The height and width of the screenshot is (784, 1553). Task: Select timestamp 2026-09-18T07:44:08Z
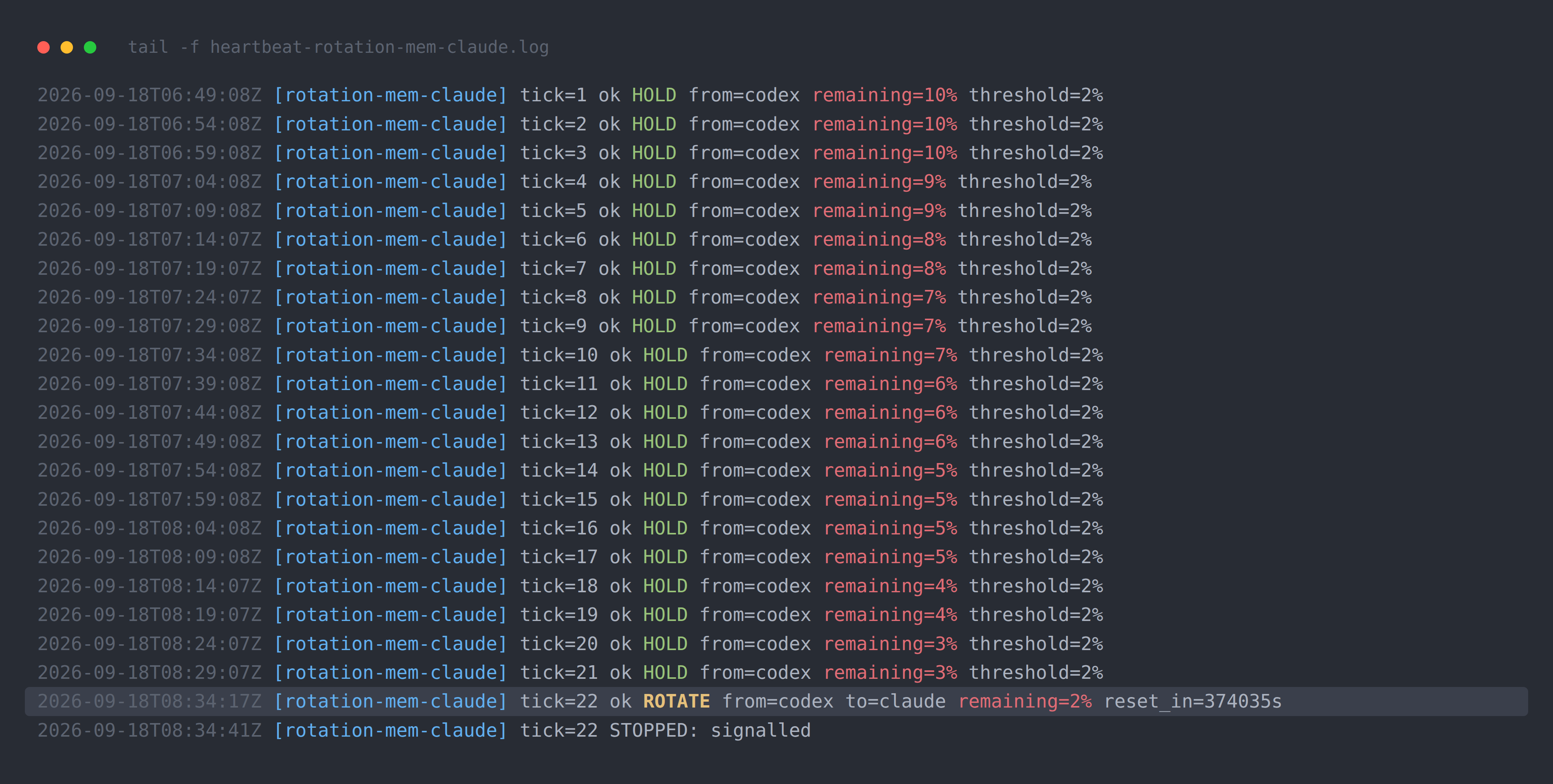149,413
